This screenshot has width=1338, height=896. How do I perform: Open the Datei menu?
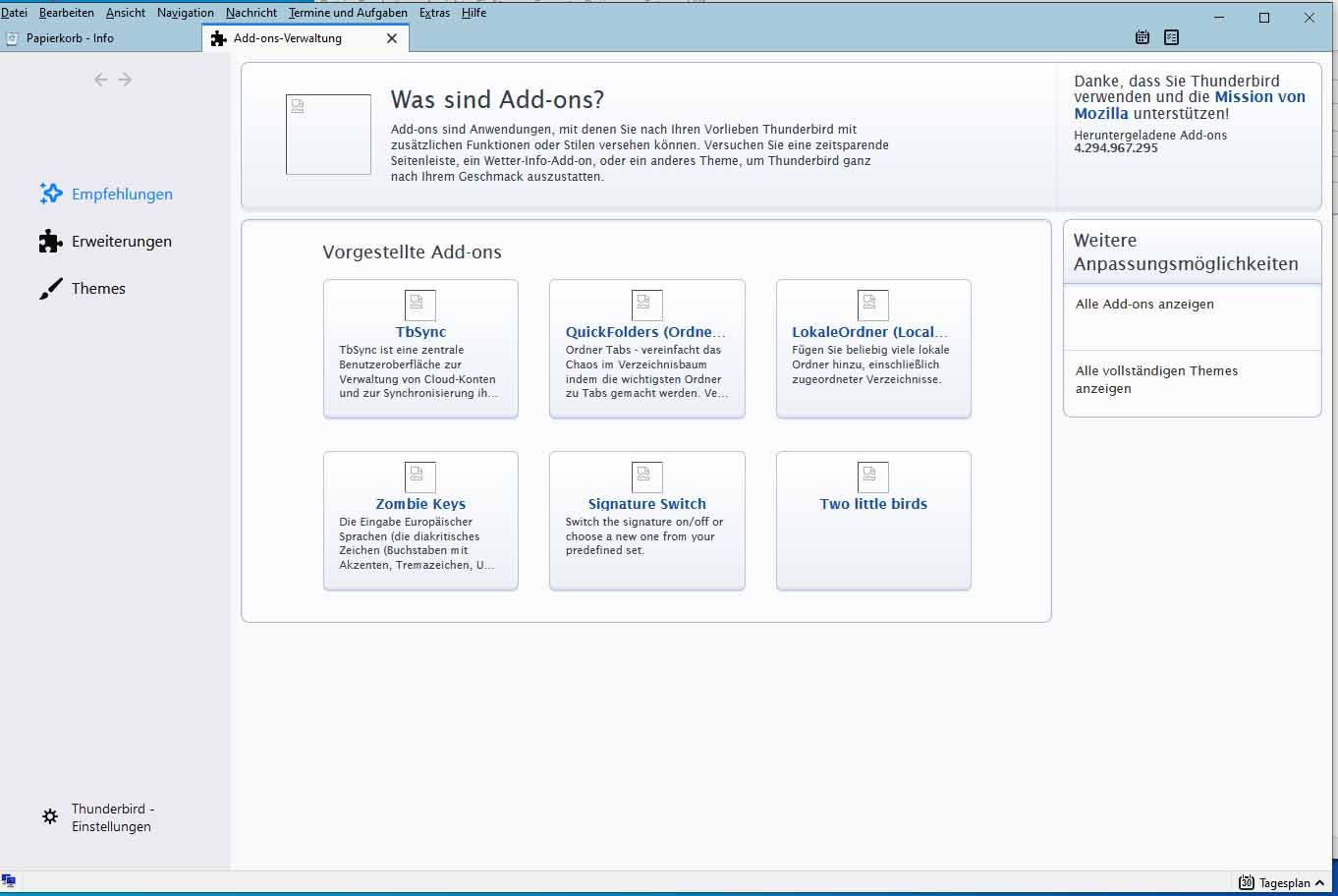pyautogui.click(x=14, y=13)
